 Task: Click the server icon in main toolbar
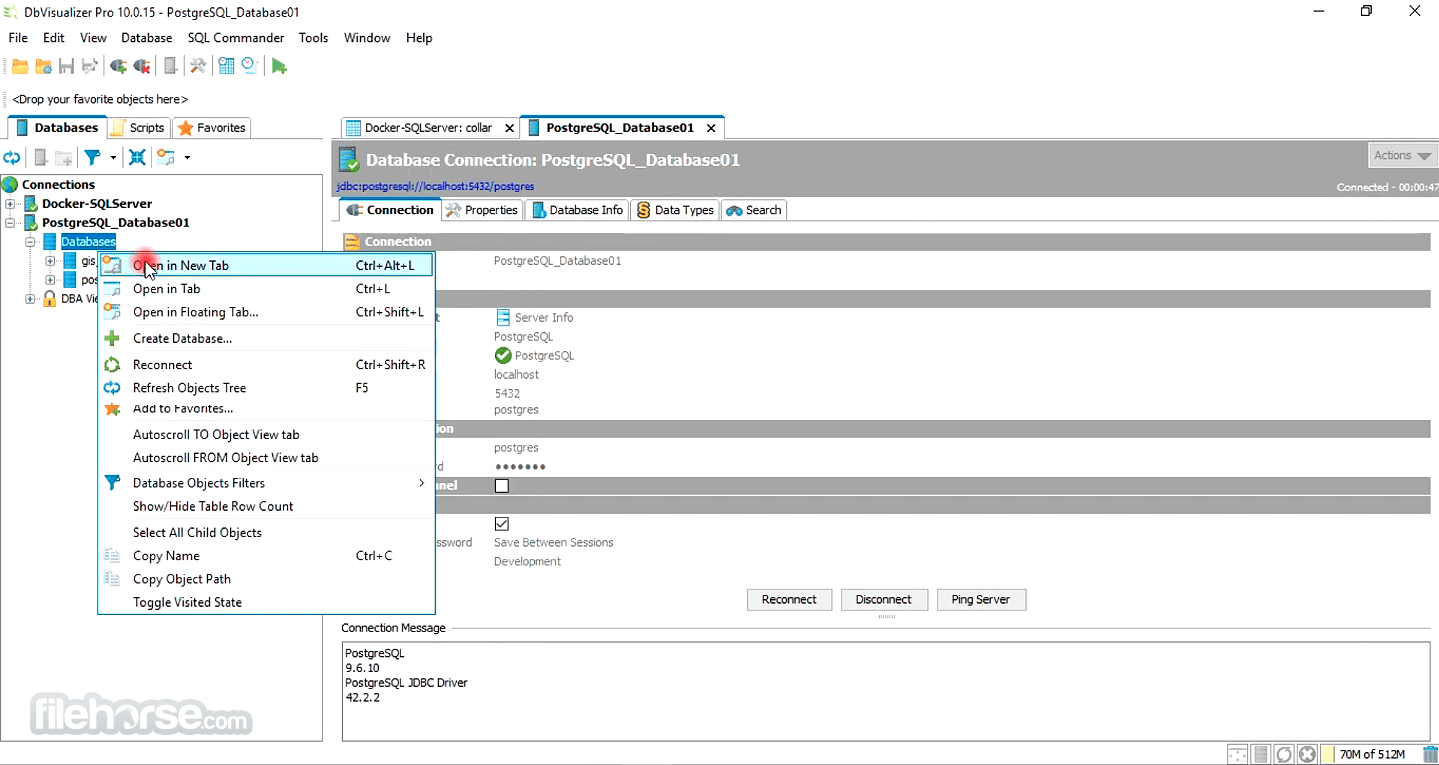point(171,67)
